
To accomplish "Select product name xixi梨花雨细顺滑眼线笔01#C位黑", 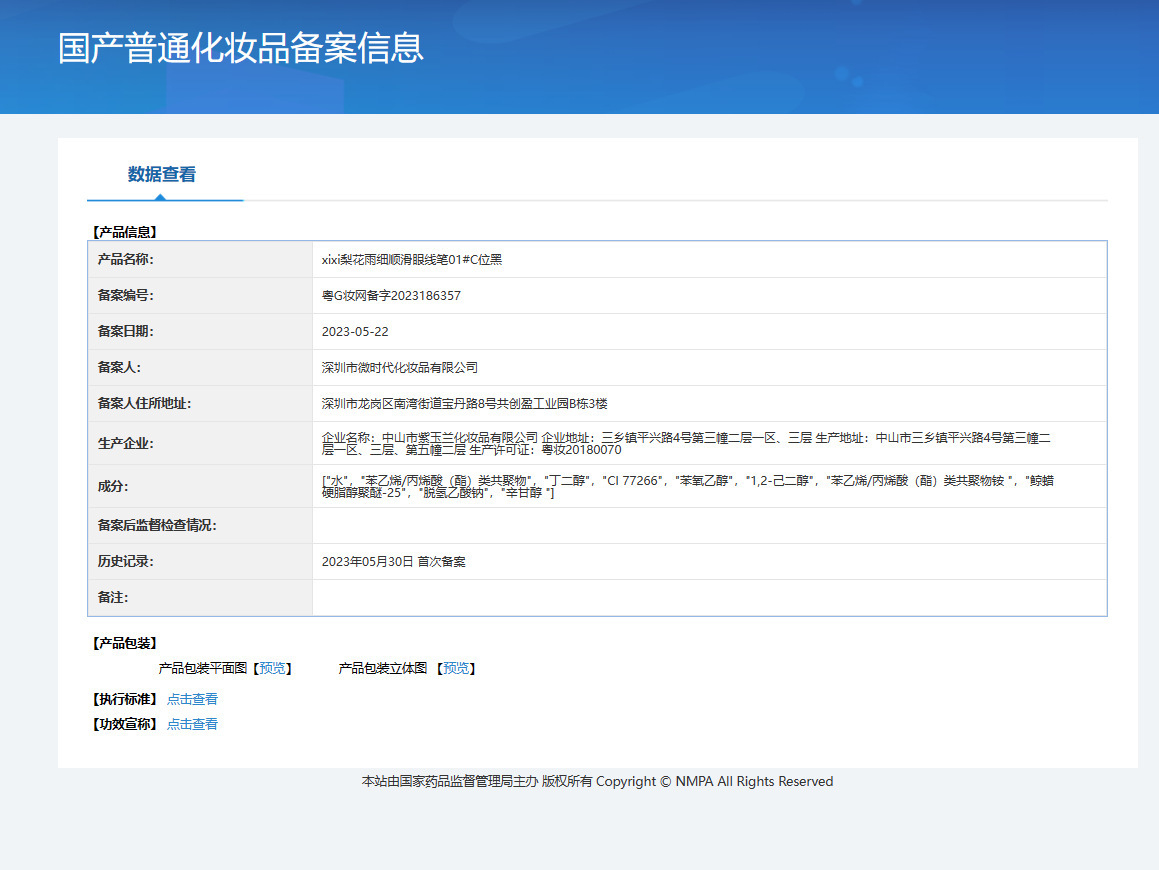I will coord(412,259).
